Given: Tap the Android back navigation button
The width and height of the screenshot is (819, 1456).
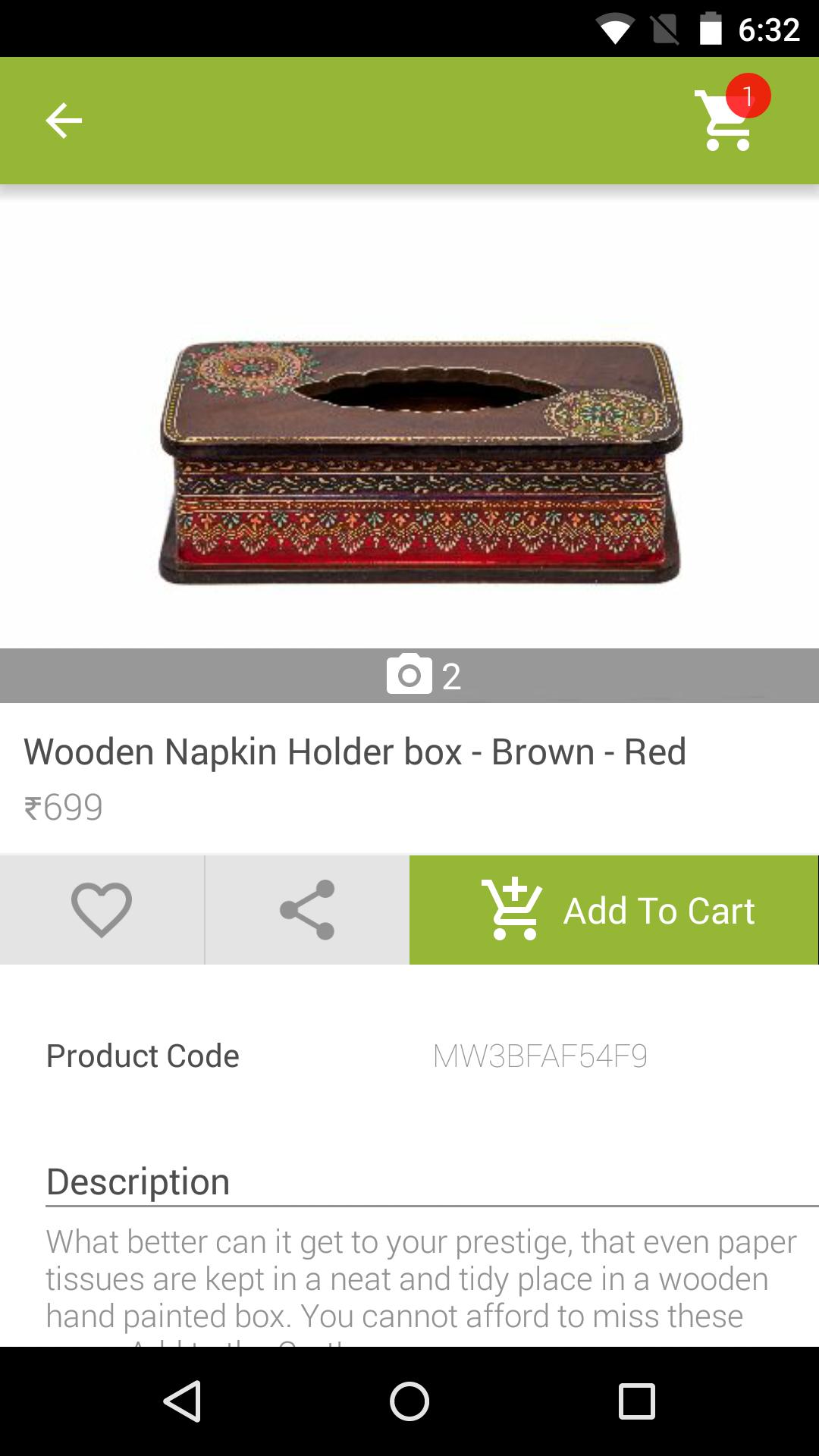Looking at the screenshot, I should 182,1401.
